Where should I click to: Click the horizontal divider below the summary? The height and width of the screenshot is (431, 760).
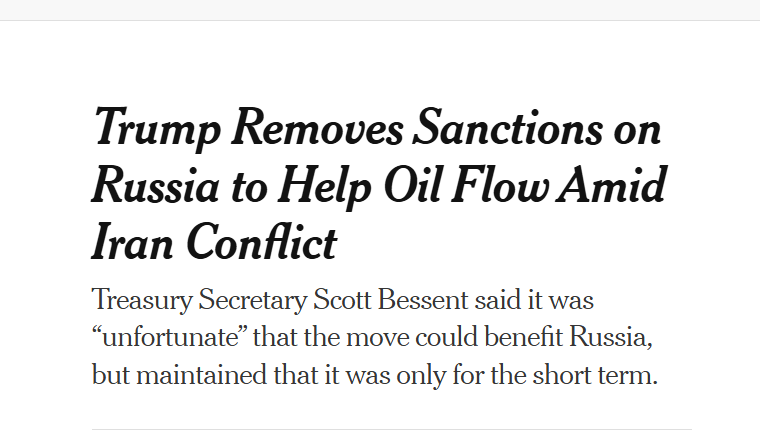391,429
